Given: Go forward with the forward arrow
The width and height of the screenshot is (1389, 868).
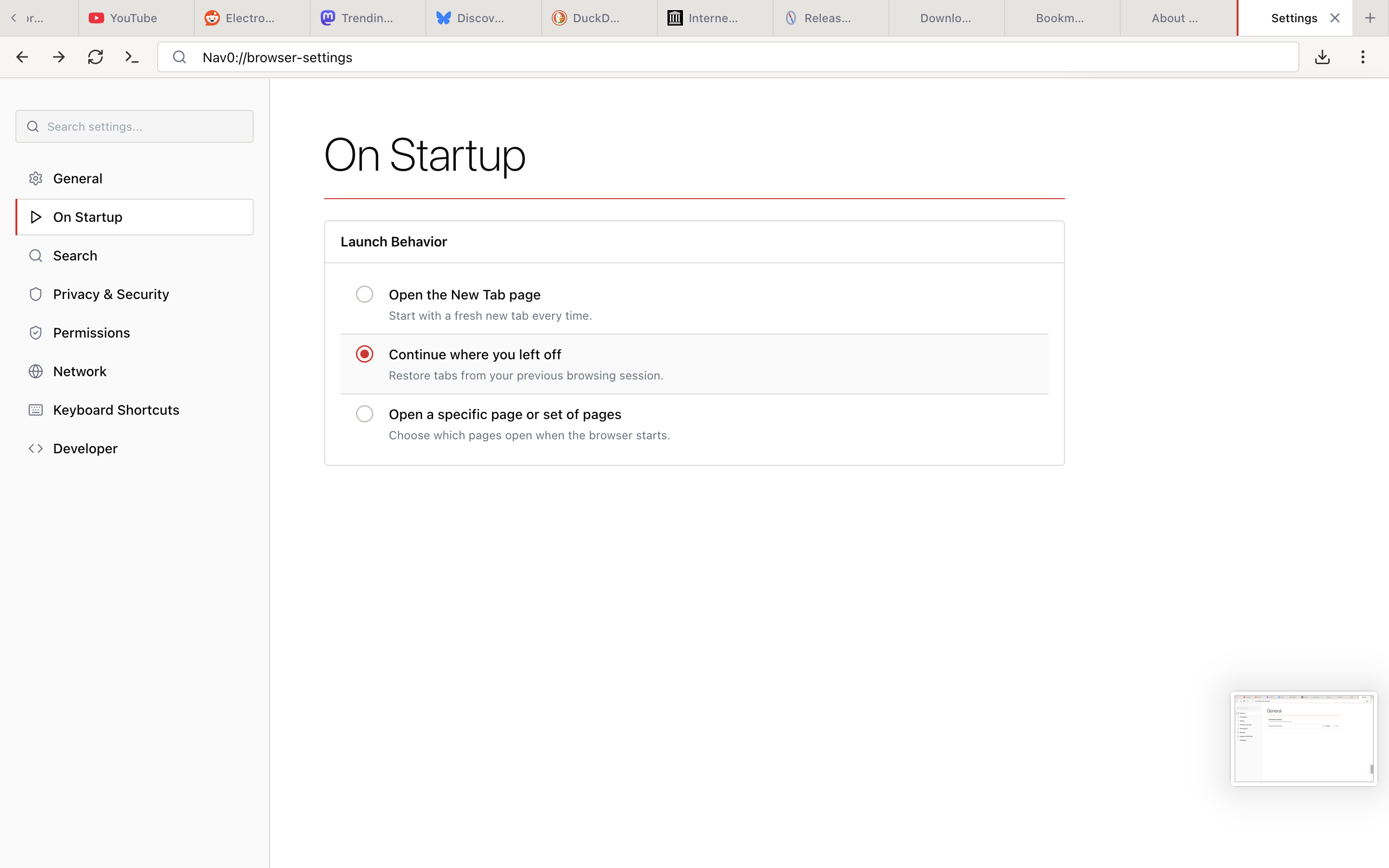Looking at the screenshot, I should point(58,57).
